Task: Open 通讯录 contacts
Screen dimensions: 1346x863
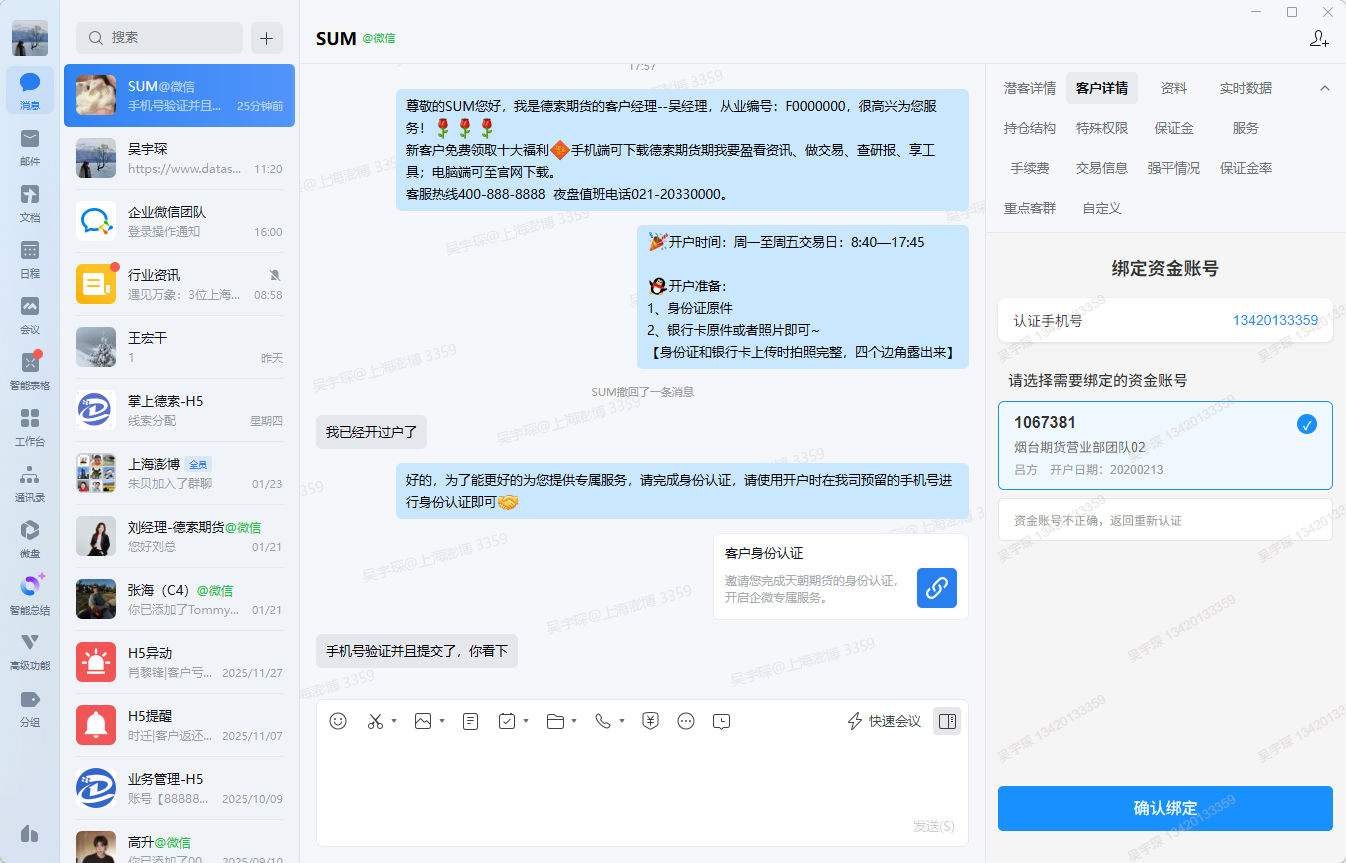Action: pyautogui.click(x=30, y=482)
